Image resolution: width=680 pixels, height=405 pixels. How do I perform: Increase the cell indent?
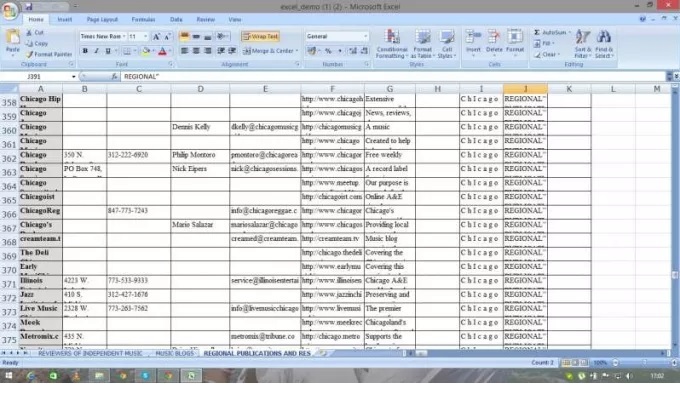coord(232,51)
